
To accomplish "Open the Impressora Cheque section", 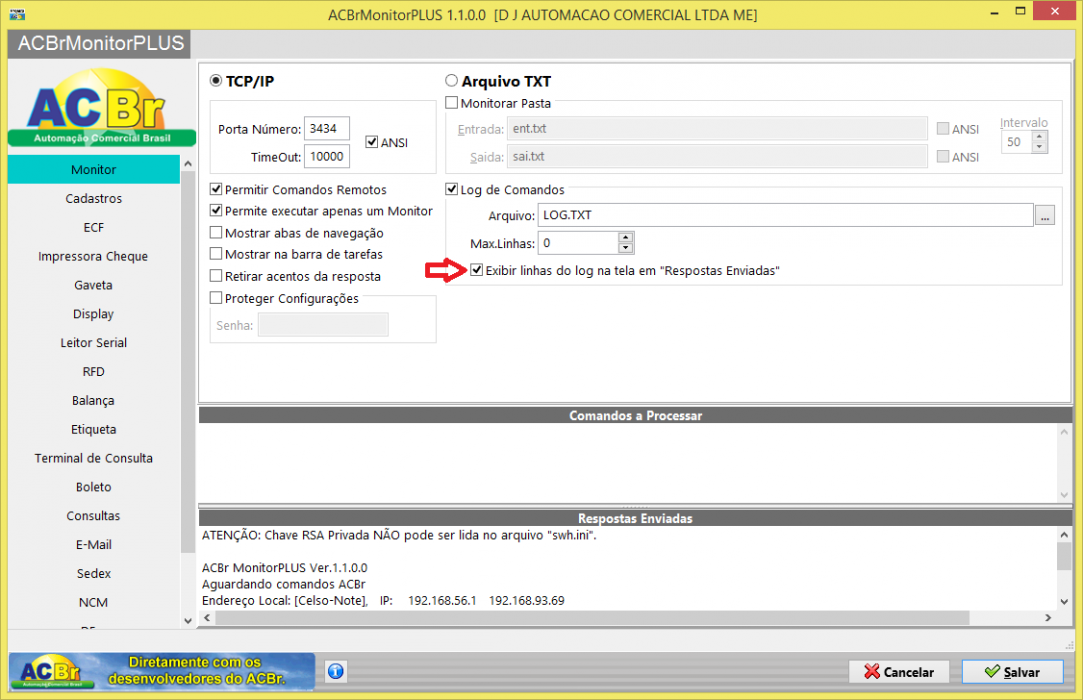I will [x=94, y=256].
